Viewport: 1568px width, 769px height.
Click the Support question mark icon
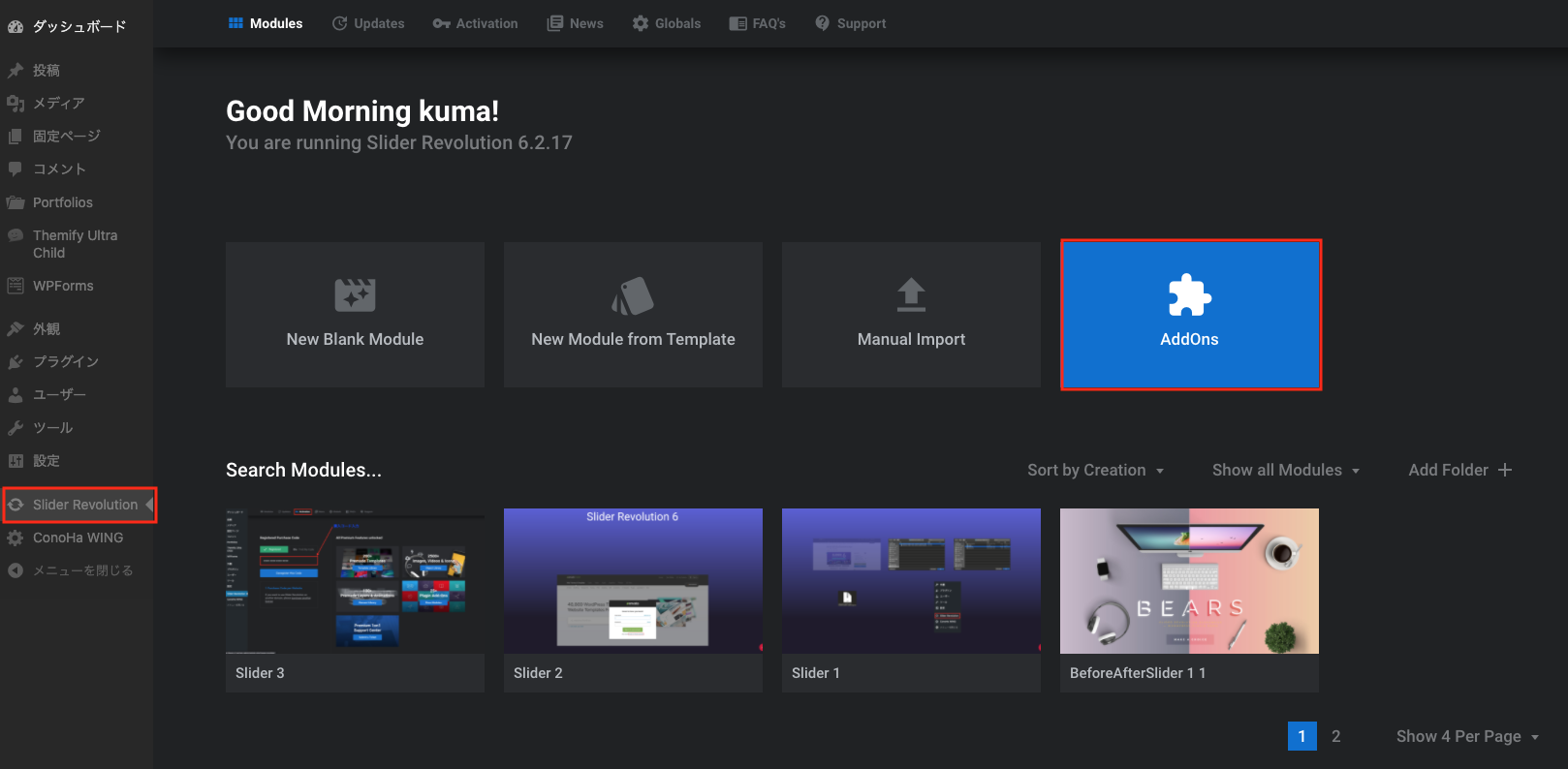tap(822, 23)
